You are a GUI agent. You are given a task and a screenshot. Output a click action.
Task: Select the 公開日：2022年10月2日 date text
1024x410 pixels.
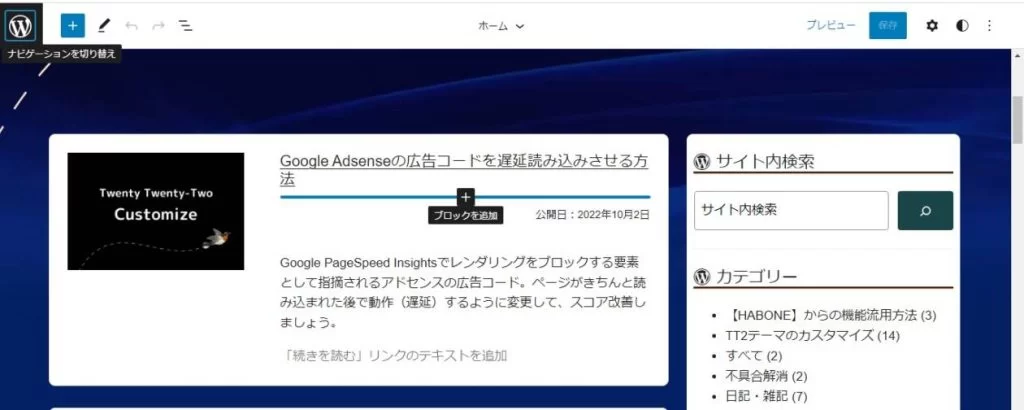592,214
